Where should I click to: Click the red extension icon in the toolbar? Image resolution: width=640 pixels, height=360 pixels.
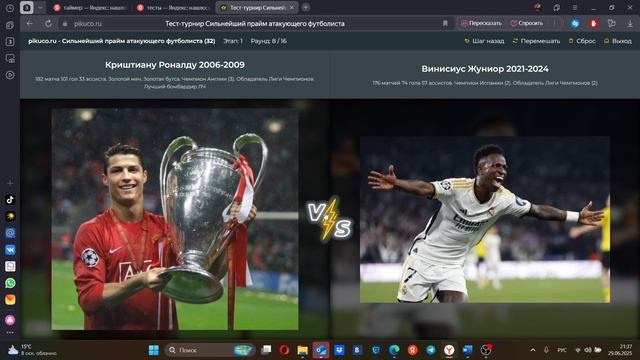pos(593,24)
